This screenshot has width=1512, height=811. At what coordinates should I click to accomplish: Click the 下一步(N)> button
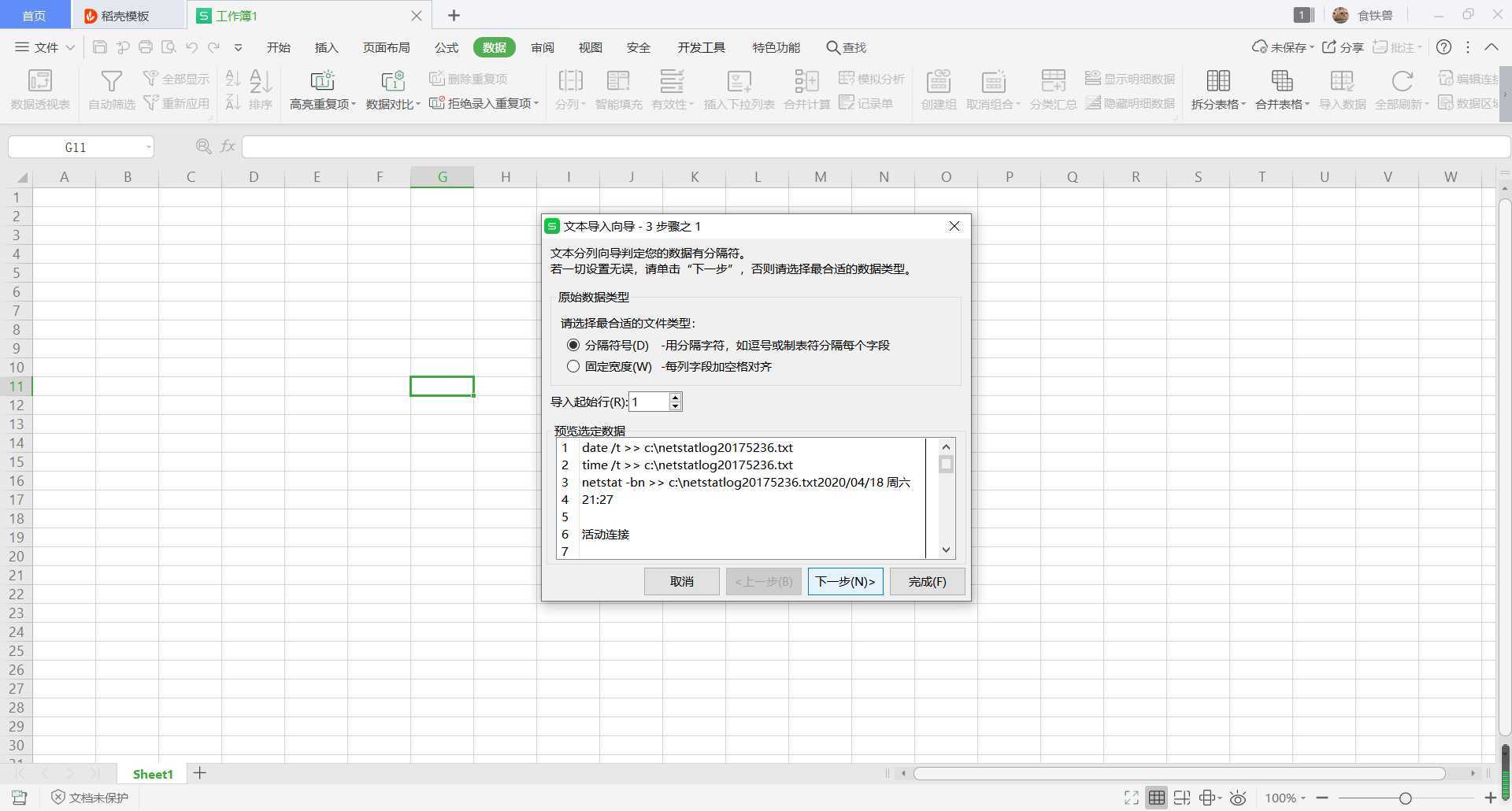point(845,581)
